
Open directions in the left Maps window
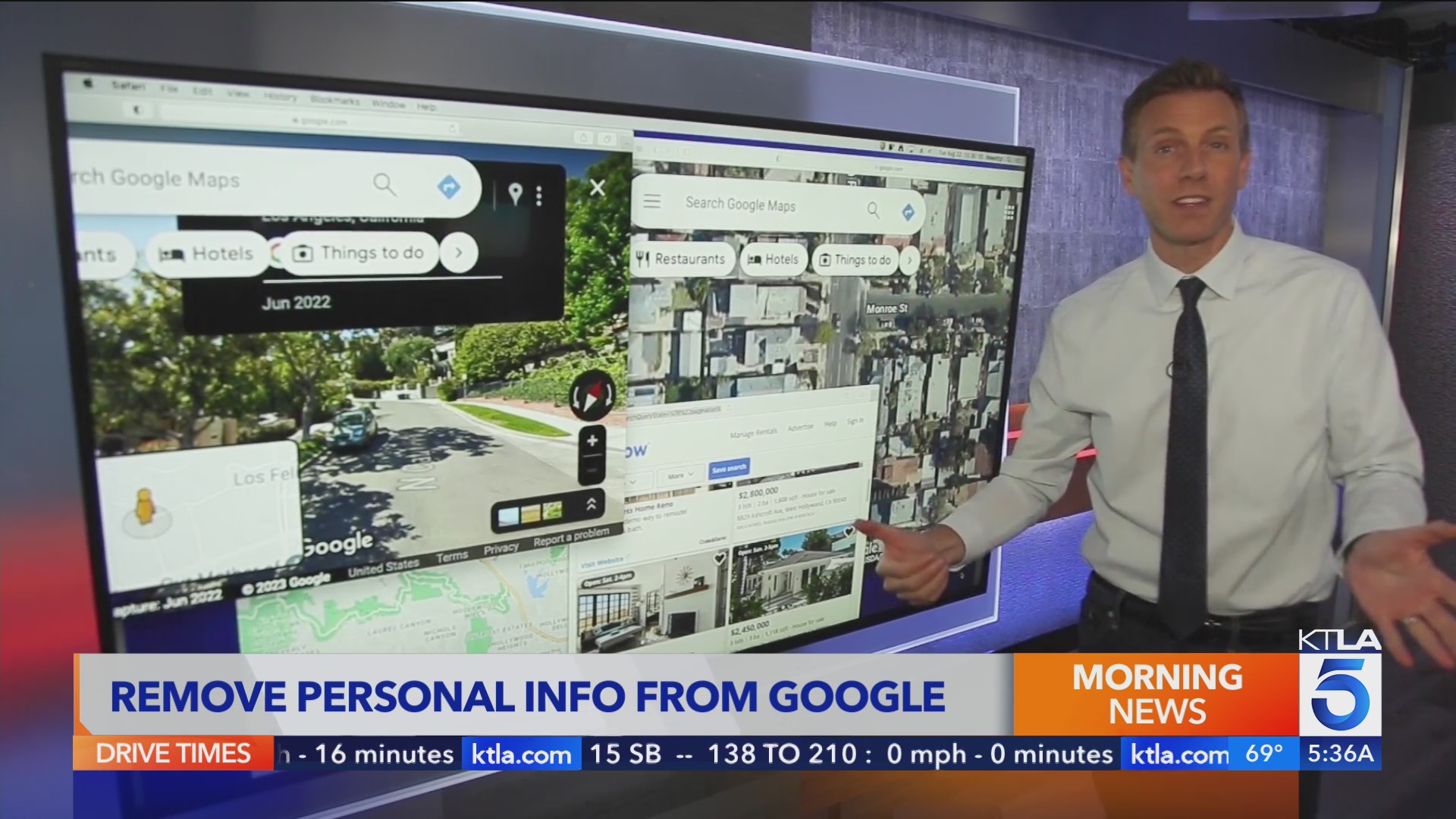(449, 187)
